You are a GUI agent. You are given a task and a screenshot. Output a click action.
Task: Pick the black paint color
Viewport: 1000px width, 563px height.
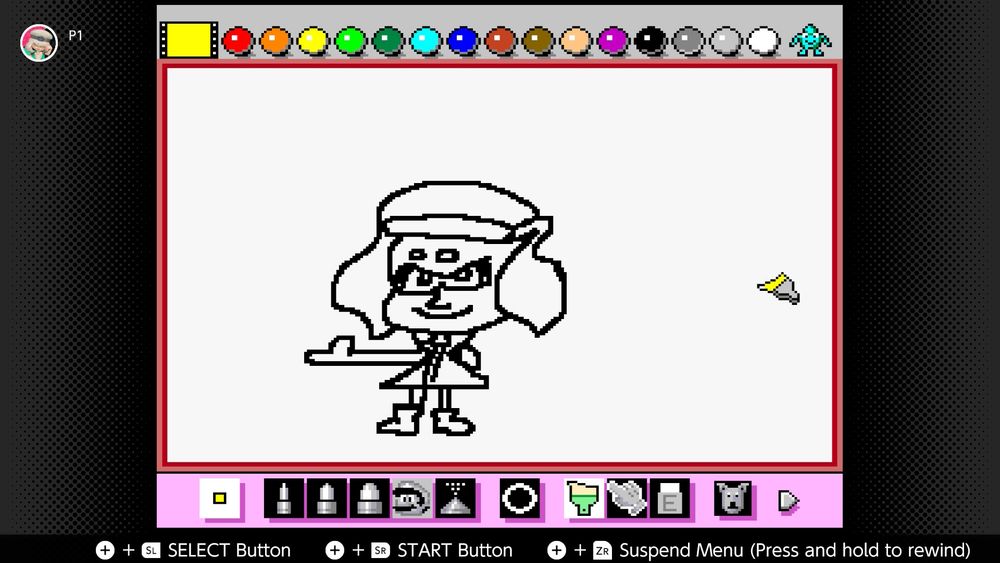tap(651, 41)
